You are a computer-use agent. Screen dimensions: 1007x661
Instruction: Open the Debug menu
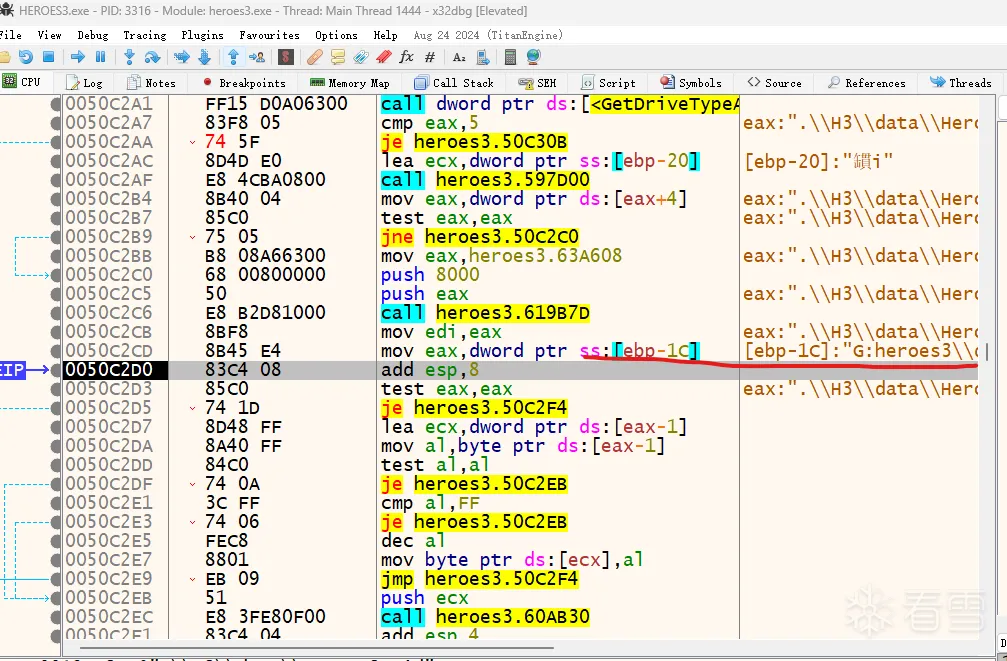(x=92, y=35)
